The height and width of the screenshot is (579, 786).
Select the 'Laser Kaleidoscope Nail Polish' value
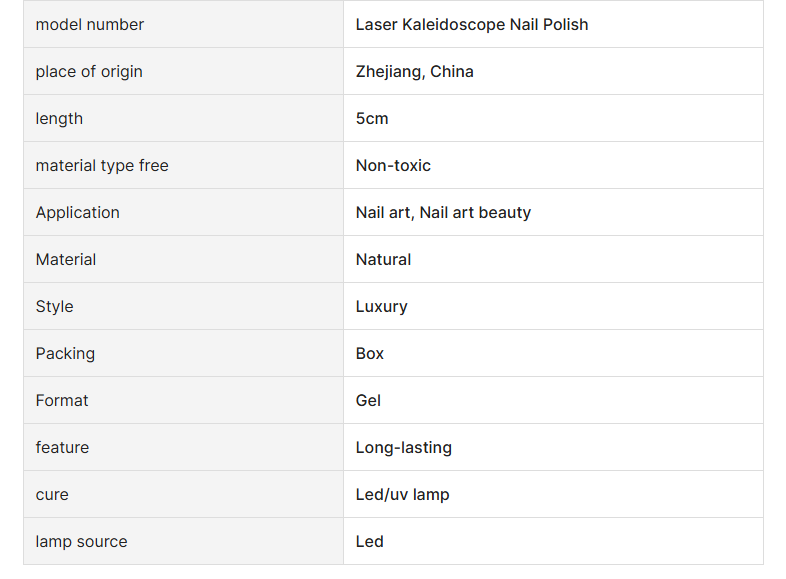(x=472, y=25)
